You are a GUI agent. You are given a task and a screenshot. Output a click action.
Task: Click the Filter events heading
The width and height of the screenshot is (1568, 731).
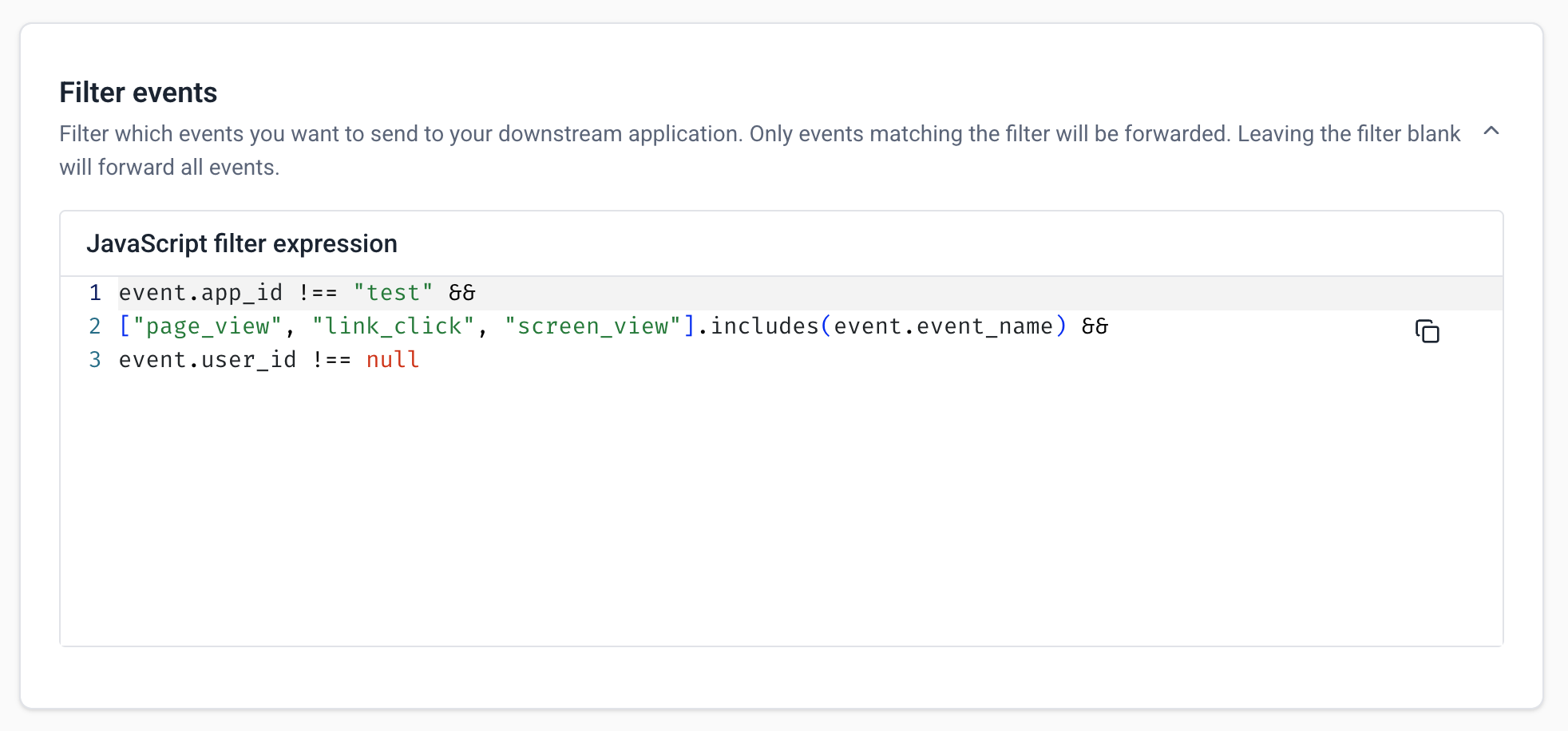(137, 93)
